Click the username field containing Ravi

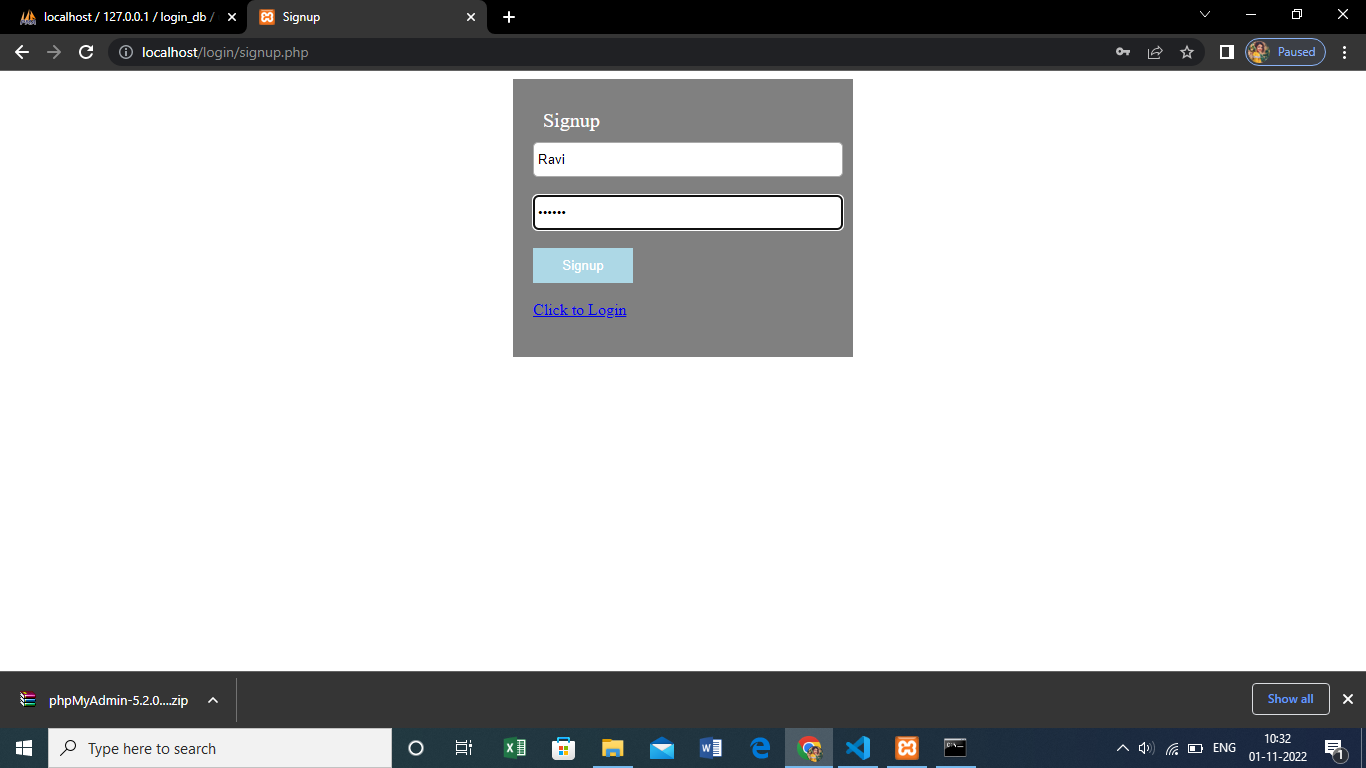(x=687, y=159)
